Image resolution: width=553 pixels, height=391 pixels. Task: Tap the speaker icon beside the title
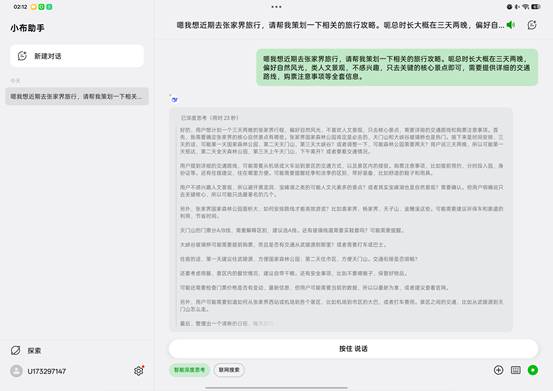tap(510, 25)
